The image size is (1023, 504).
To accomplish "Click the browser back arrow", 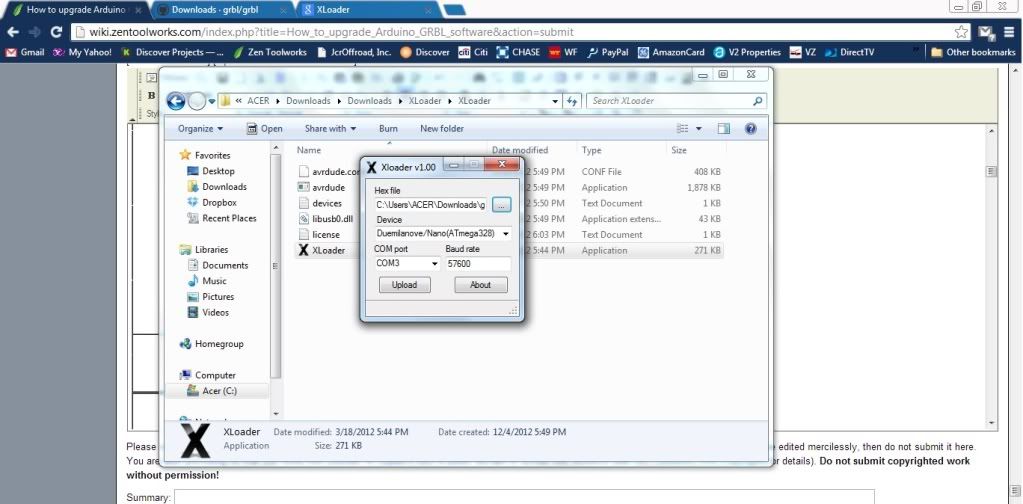I will [x=13, y=32].
